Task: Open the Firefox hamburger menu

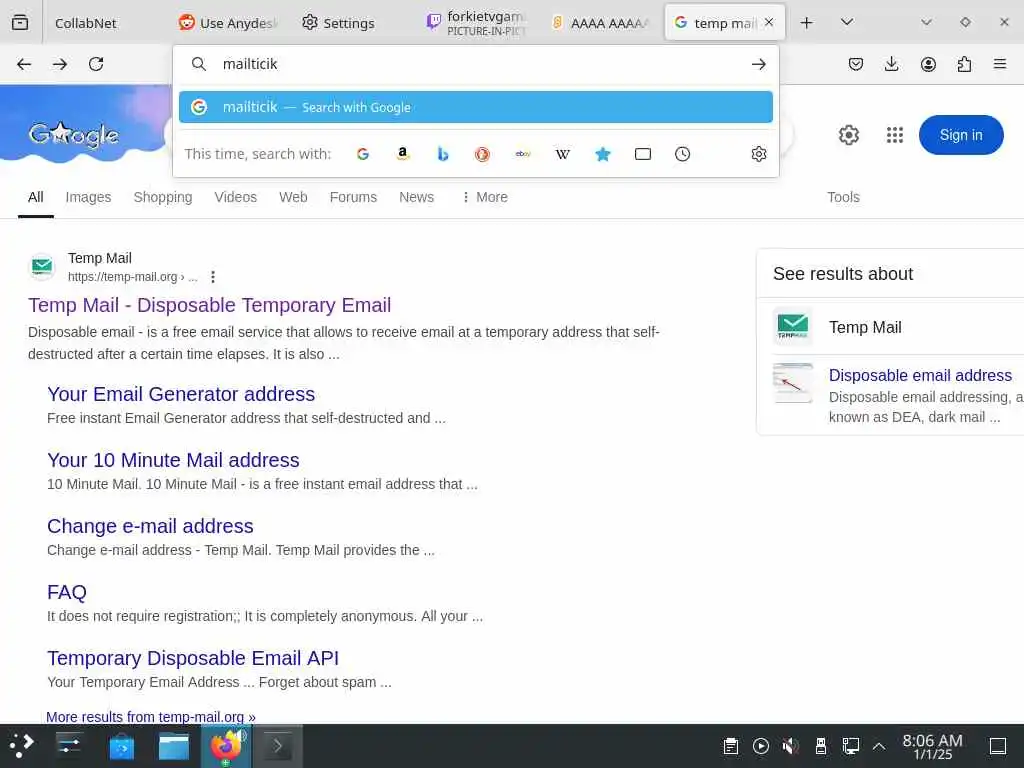Action: (x=1000, y=64)
